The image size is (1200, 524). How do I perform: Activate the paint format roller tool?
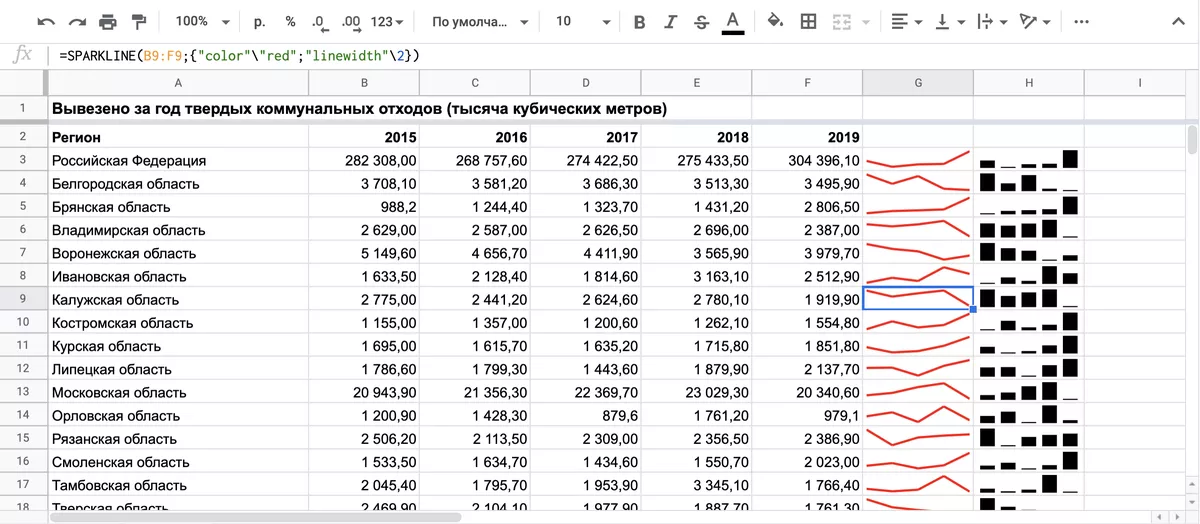(139, 21)
